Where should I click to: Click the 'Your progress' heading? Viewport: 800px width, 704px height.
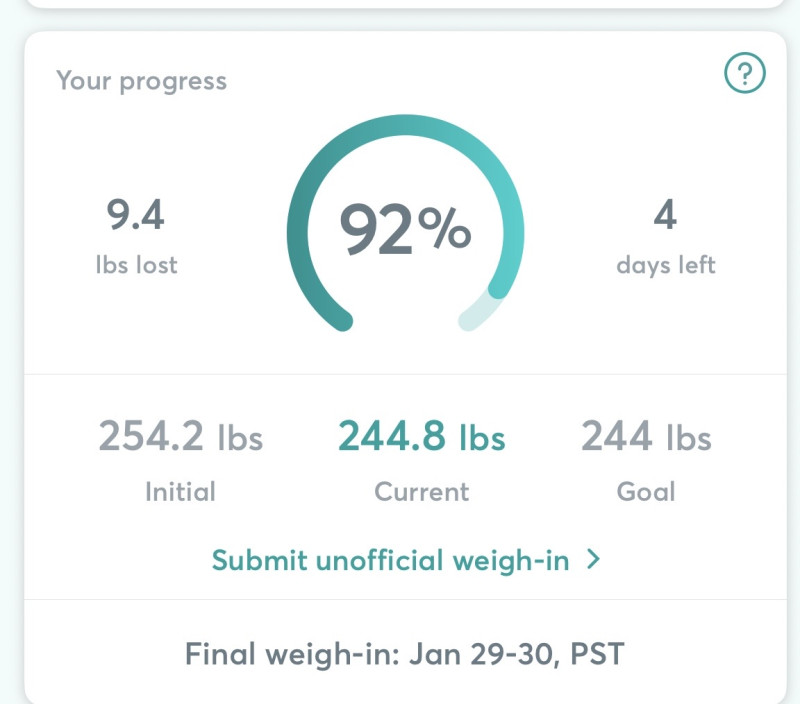[x=141, y=81]
